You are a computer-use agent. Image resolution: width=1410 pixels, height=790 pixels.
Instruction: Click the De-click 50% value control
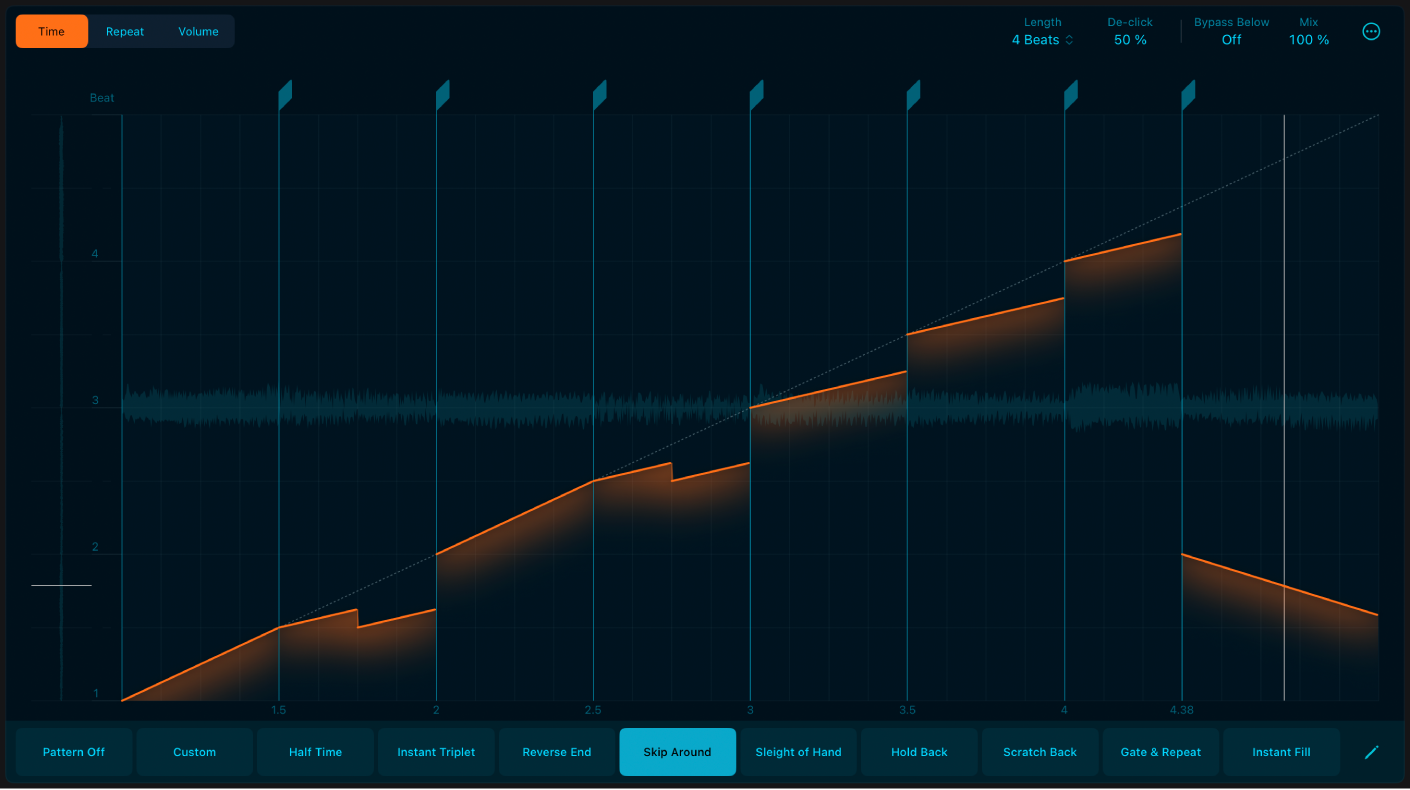[1129, 39]
